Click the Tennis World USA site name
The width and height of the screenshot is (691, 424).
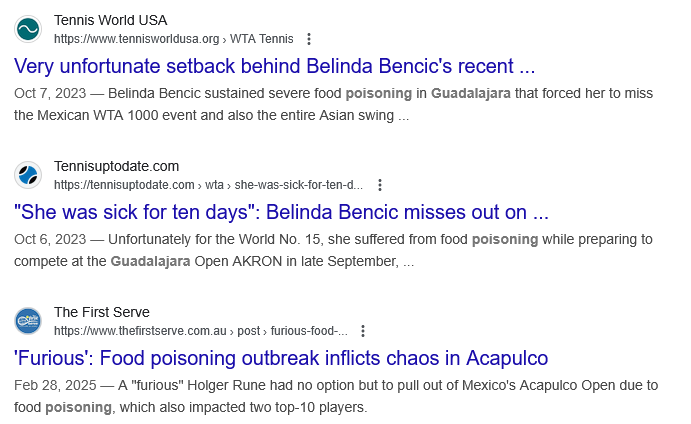click(111, 20)
